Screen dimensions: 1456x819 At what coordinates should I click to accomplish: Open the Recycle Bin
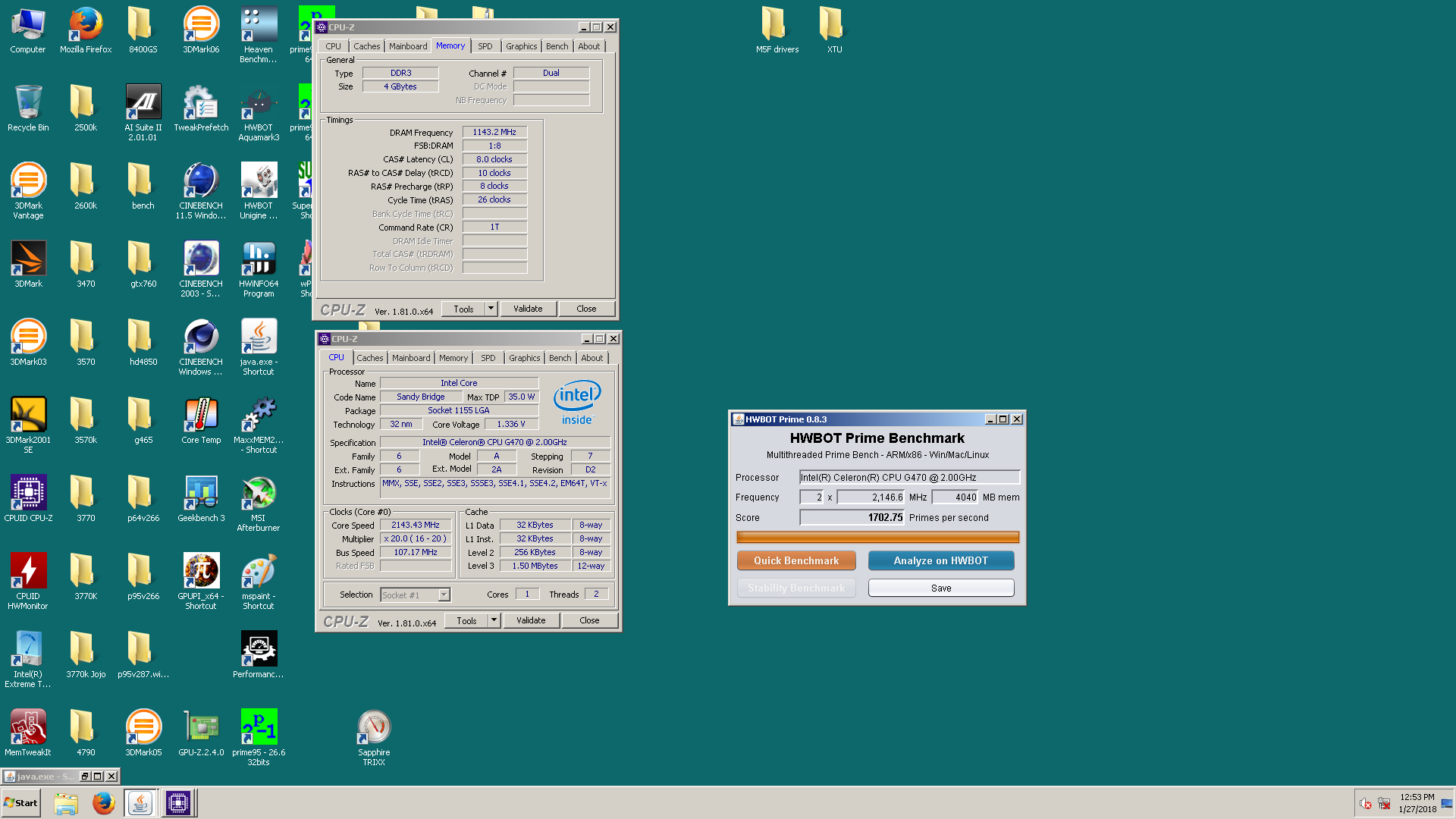(x=28, y=108)
